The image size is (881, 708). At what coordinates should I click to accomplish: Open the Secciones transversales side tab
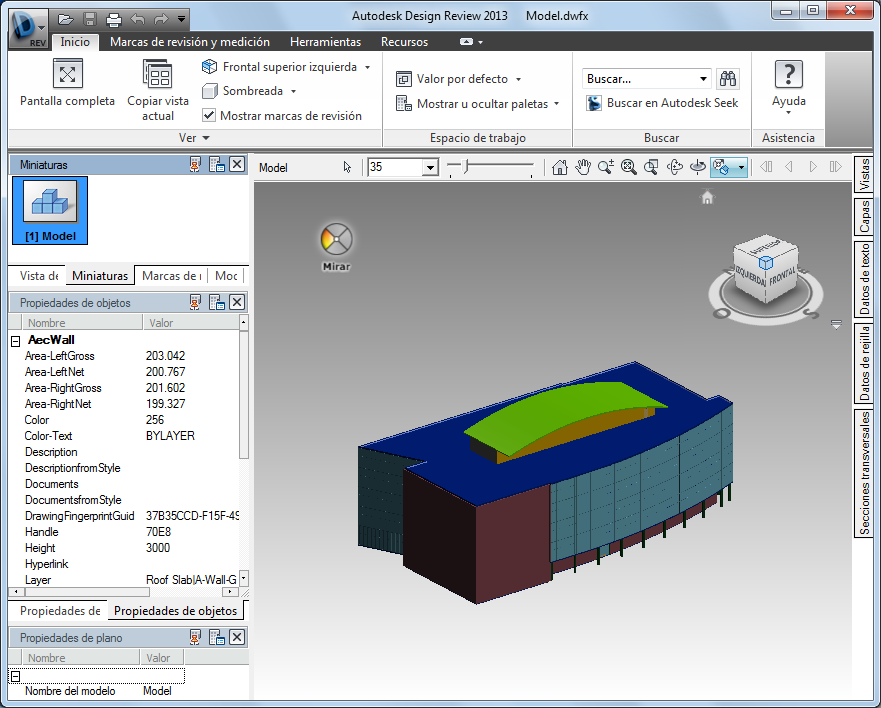(865, 473)
